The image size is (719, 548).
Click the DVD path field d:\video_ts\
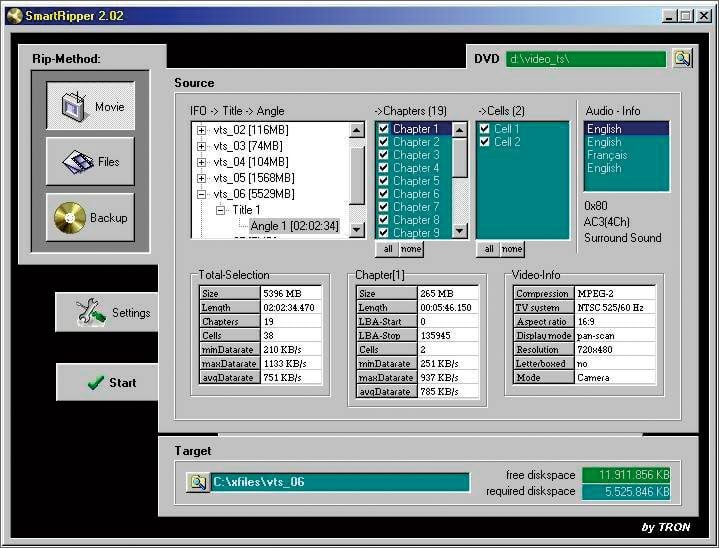pos(586,59)
